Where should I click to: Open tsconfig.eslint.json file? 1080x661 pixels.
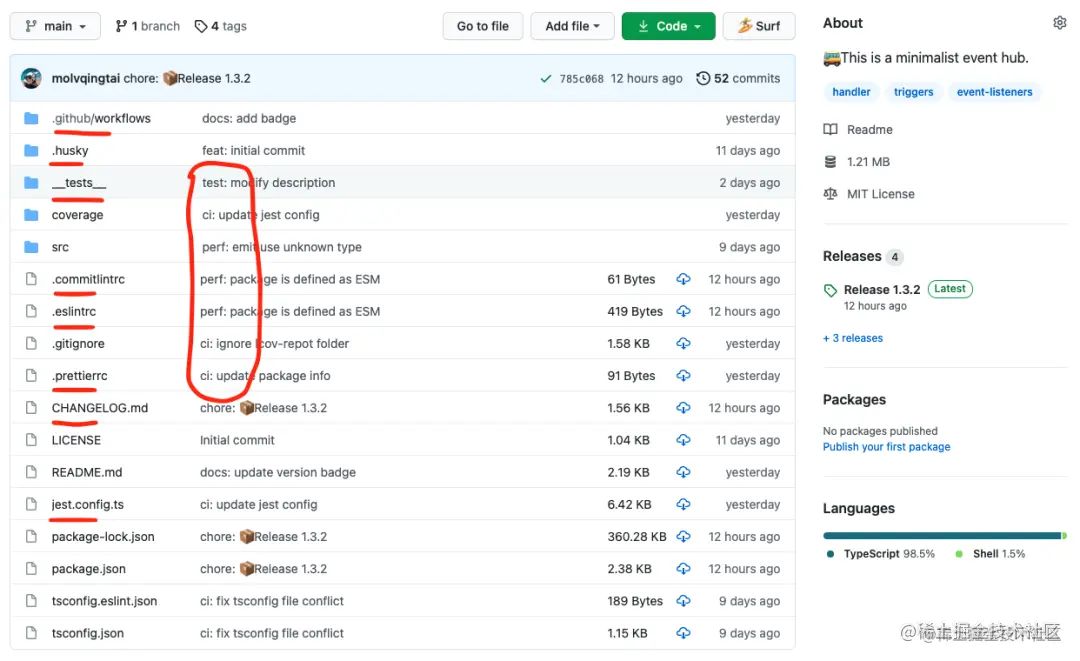click(x=104, y=601)
